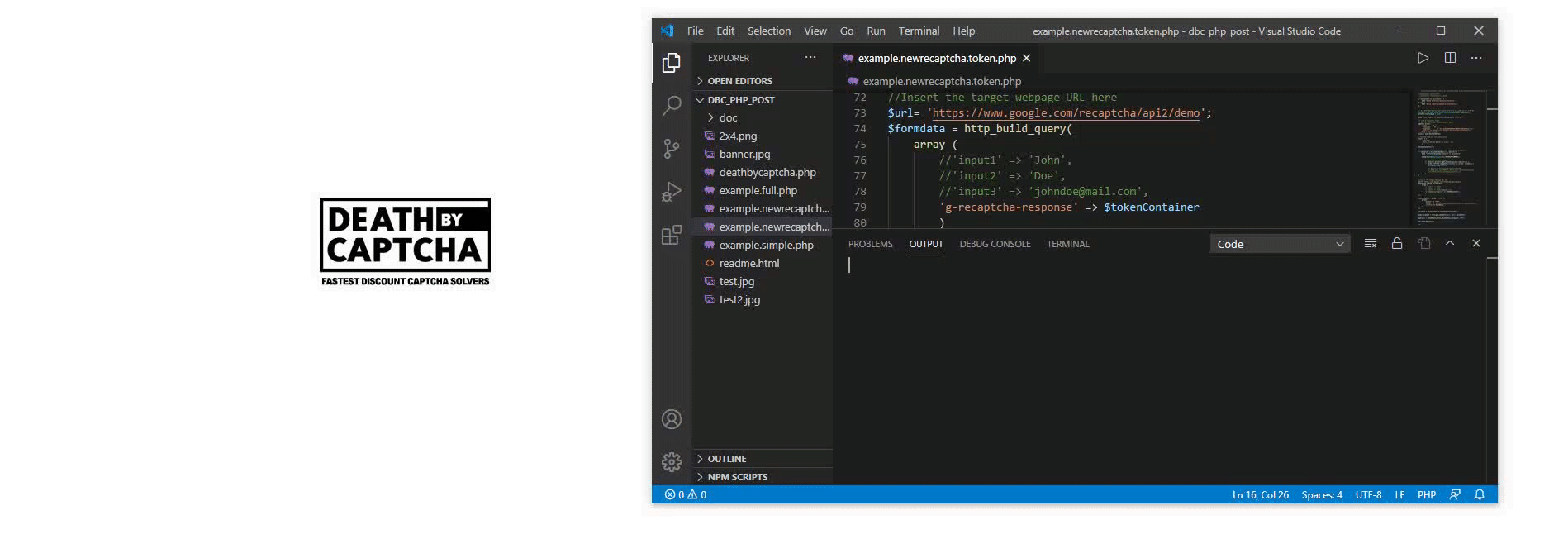1568x539 pixels.
Task: Maximize the panel size with chevron
Action: click(x=1450, y=244)
